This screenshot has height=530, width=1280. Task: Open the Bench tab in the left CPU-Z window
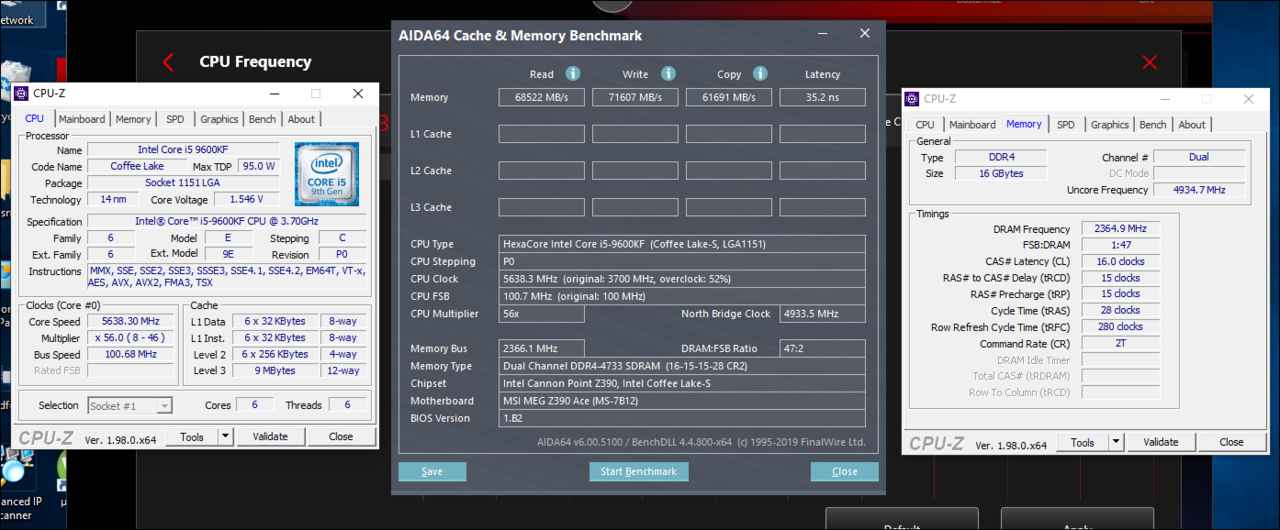[x=262, y=119]
